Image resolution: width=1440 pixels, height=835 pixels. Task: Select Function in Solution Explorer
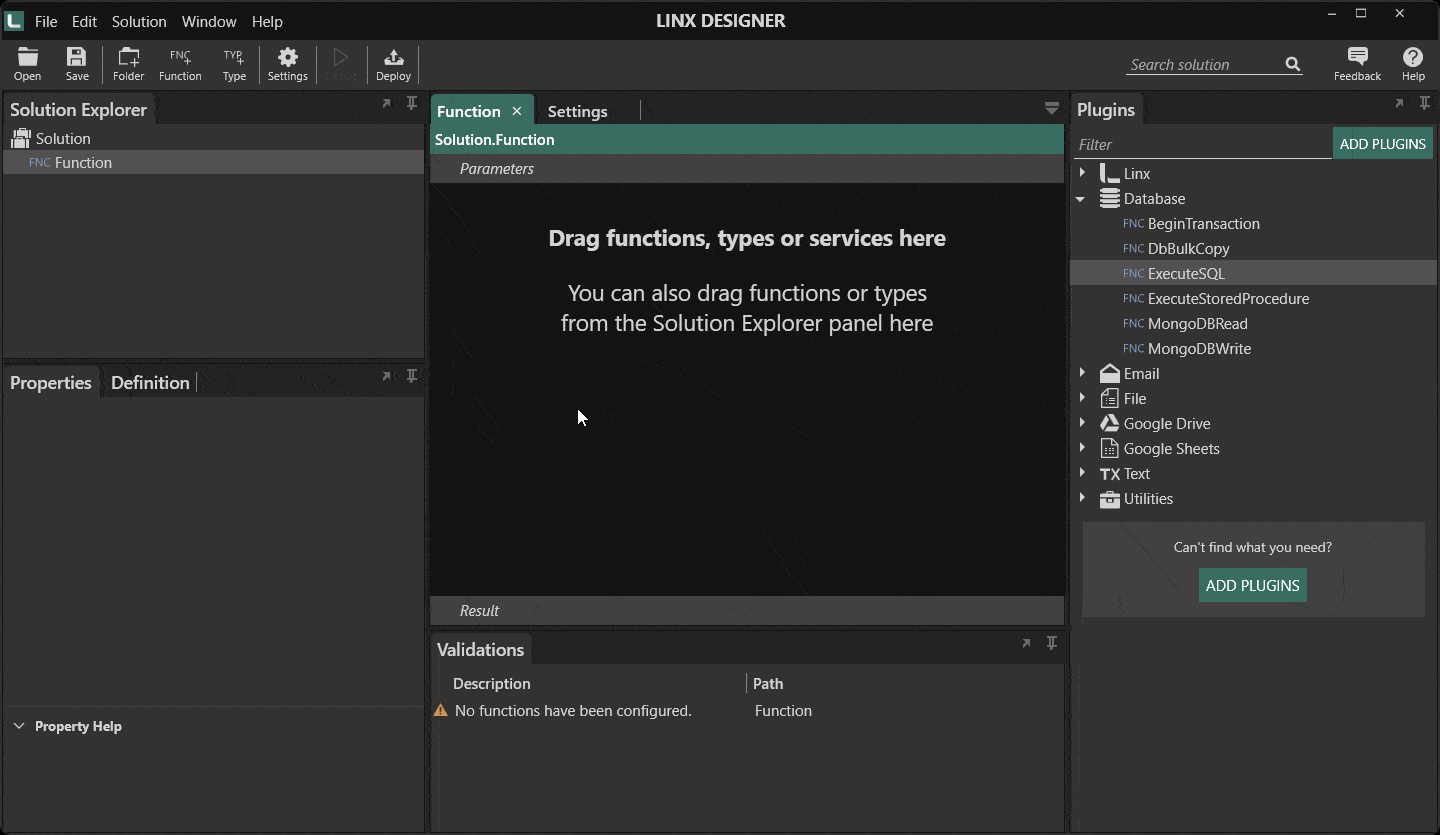click(214, 162)
